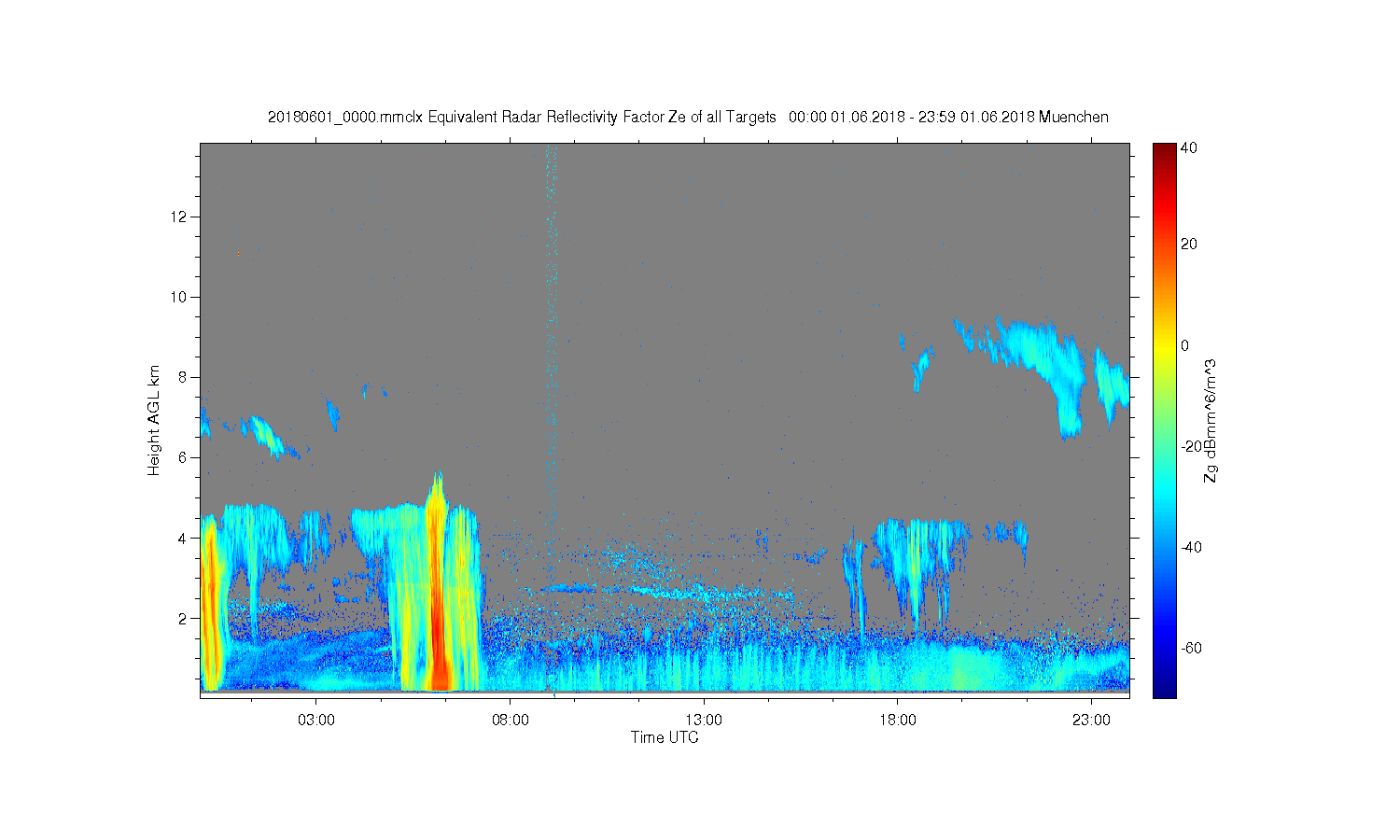Viewport: 1400px width, 840px height.
Task: Click the colorbar label '-20'
Action: click(x=1191, y=446)
